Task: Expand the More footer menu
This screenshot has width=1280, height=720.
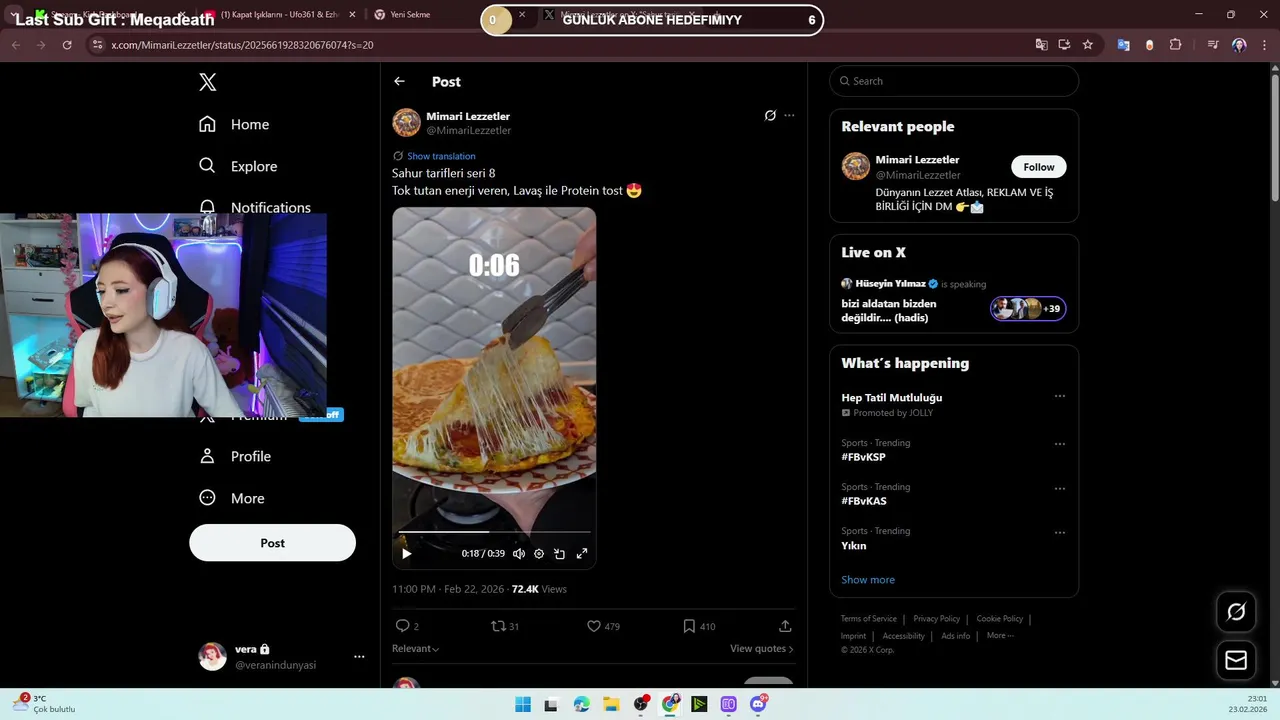Action: pyautogui.click(x=1000, y=636)
